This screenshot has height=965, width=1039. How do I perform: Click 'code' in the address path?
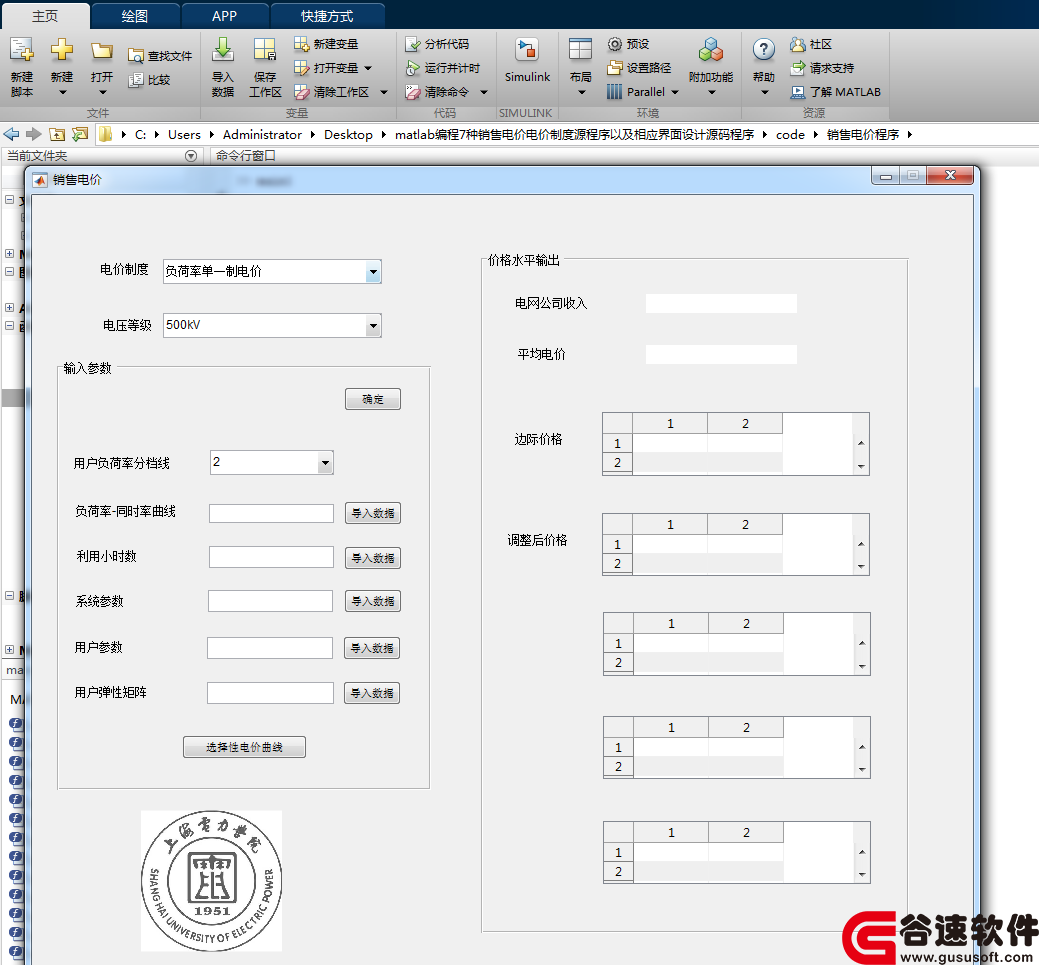pos(791,135)
